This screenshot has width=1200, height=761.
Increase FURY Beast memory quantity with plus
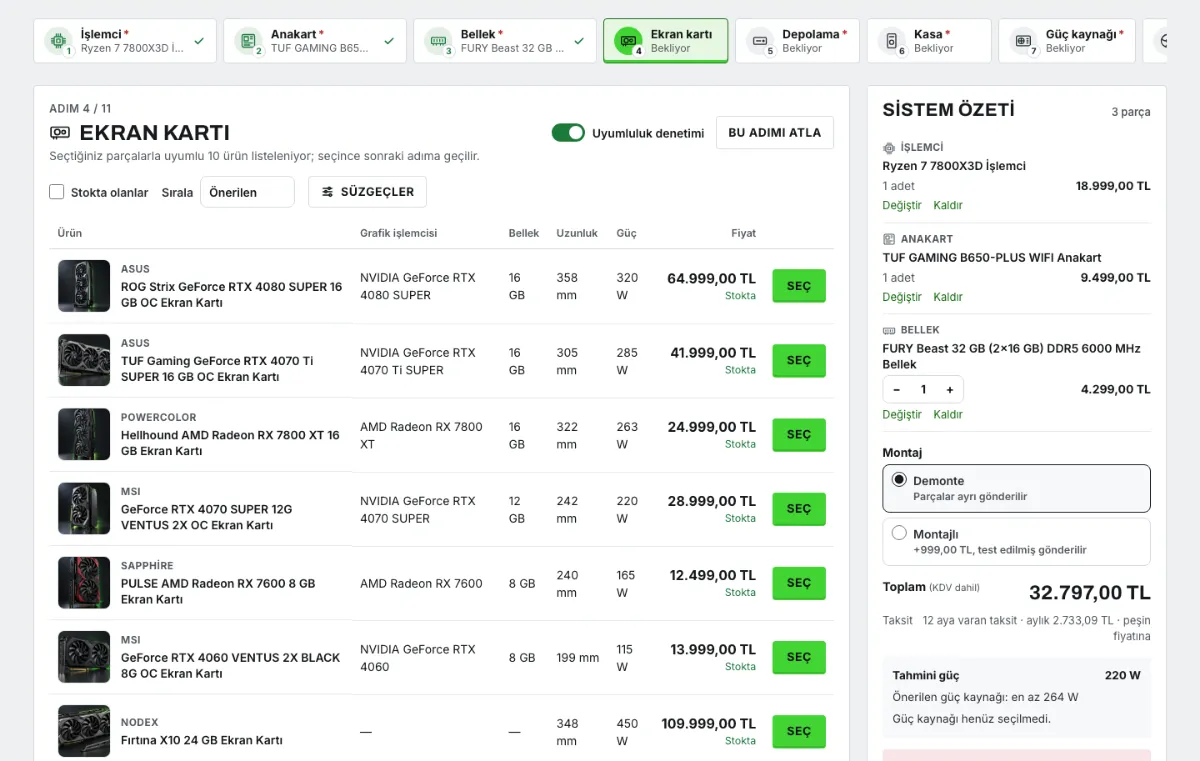(x=950, y=390)
